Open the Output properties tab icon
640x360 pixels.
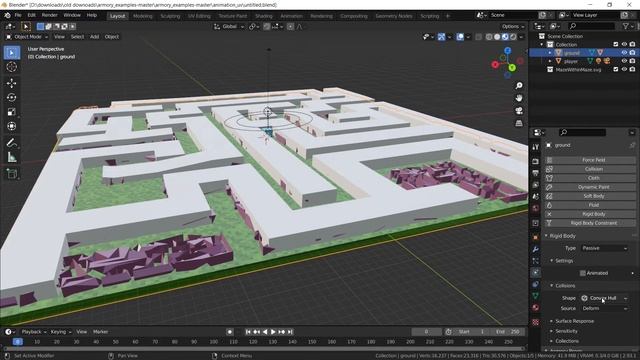pyautogui.click(x=536, y=173)
